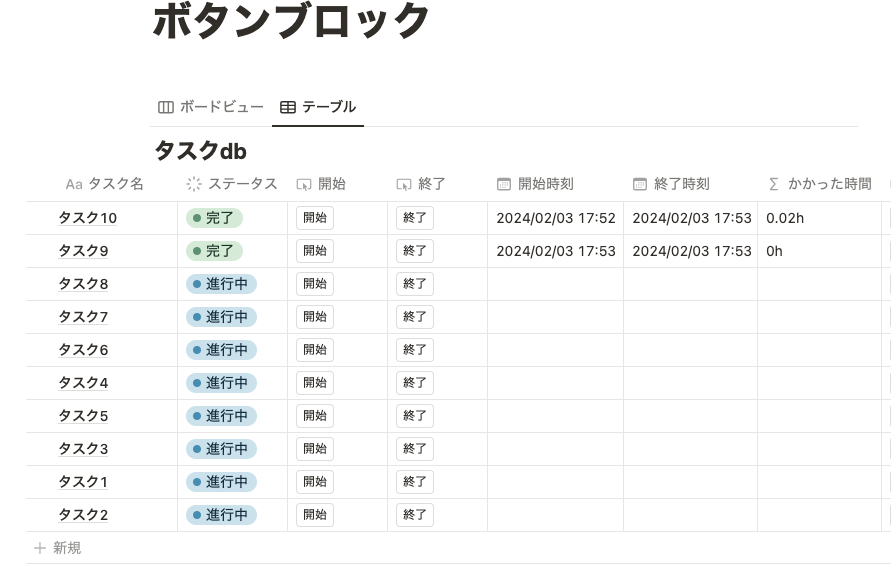This screenshot has width=891, height=567.
Task: Click the 終了 button for タスク1
Action: coord(415,481)
